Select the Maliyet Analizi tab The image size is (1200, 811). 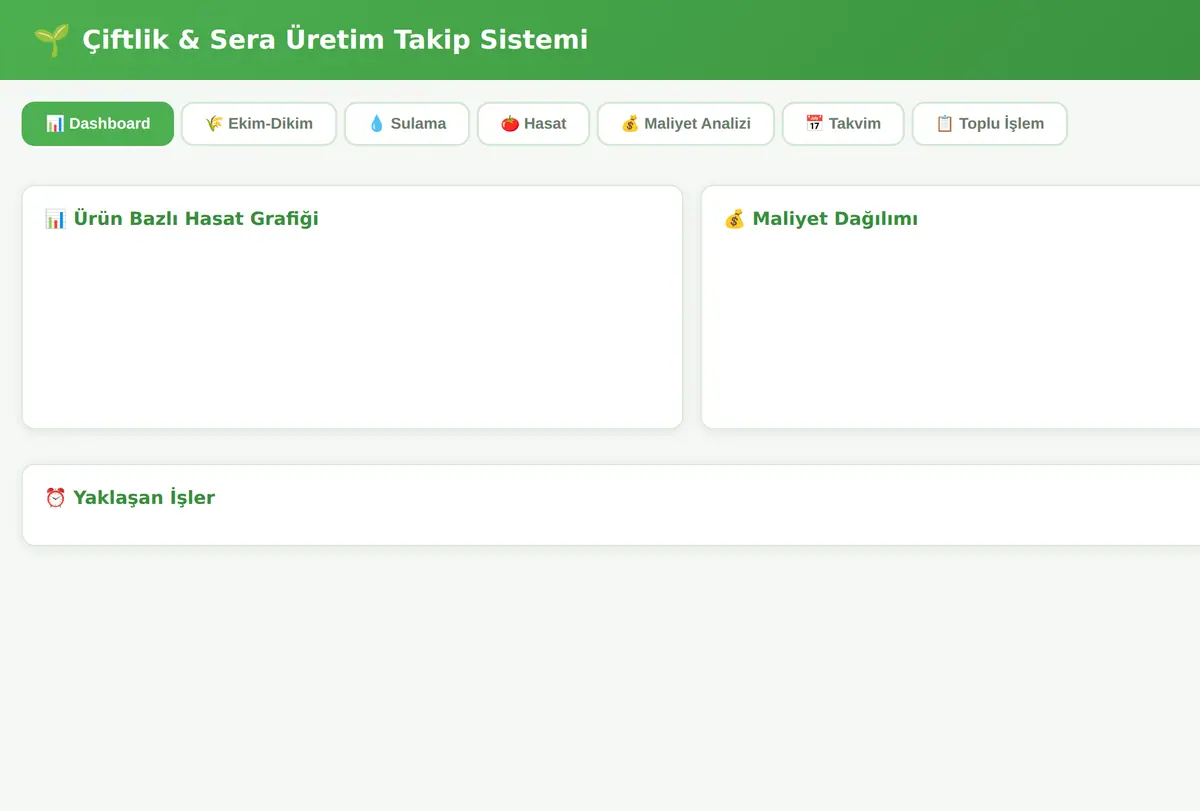[x=686, y=124]
